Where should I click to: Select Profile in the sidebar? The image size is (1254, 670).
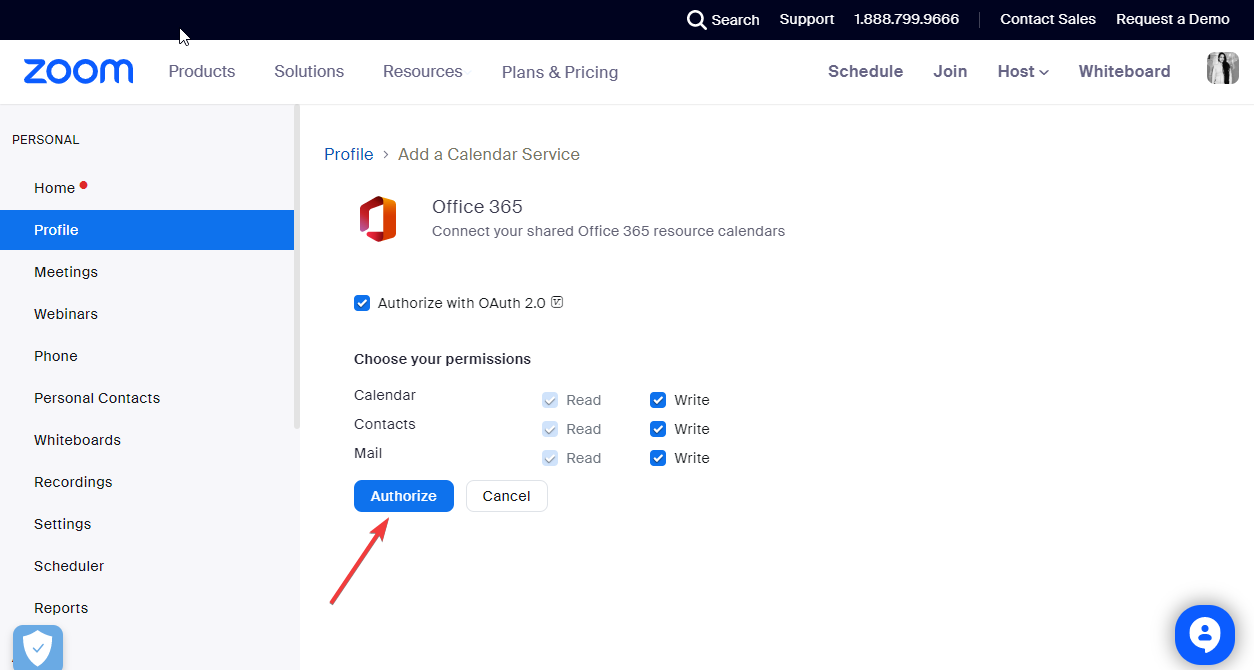pos(147,230)
